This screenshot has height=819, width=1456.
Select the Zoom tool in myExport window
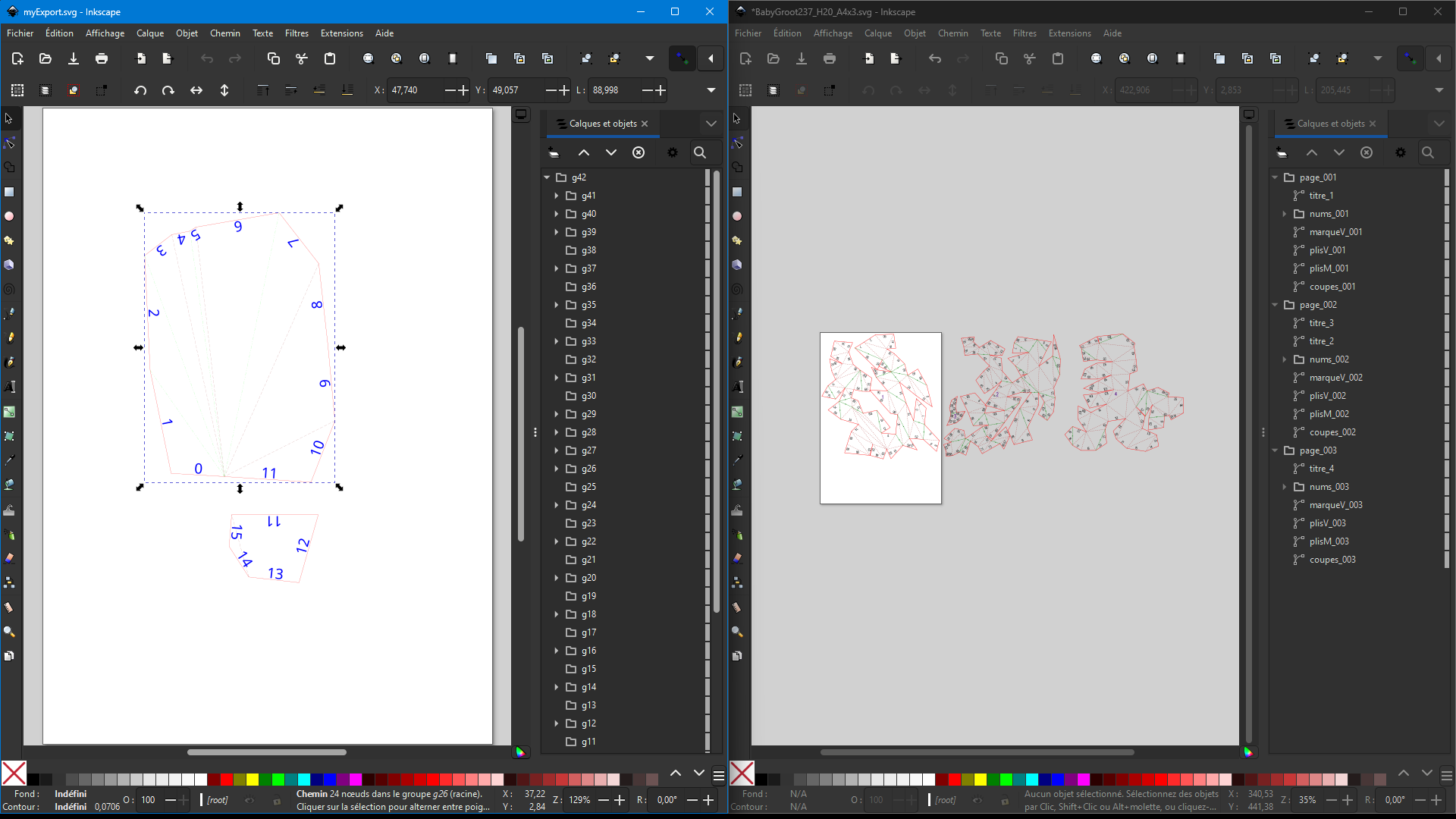[x=9, y=632]
